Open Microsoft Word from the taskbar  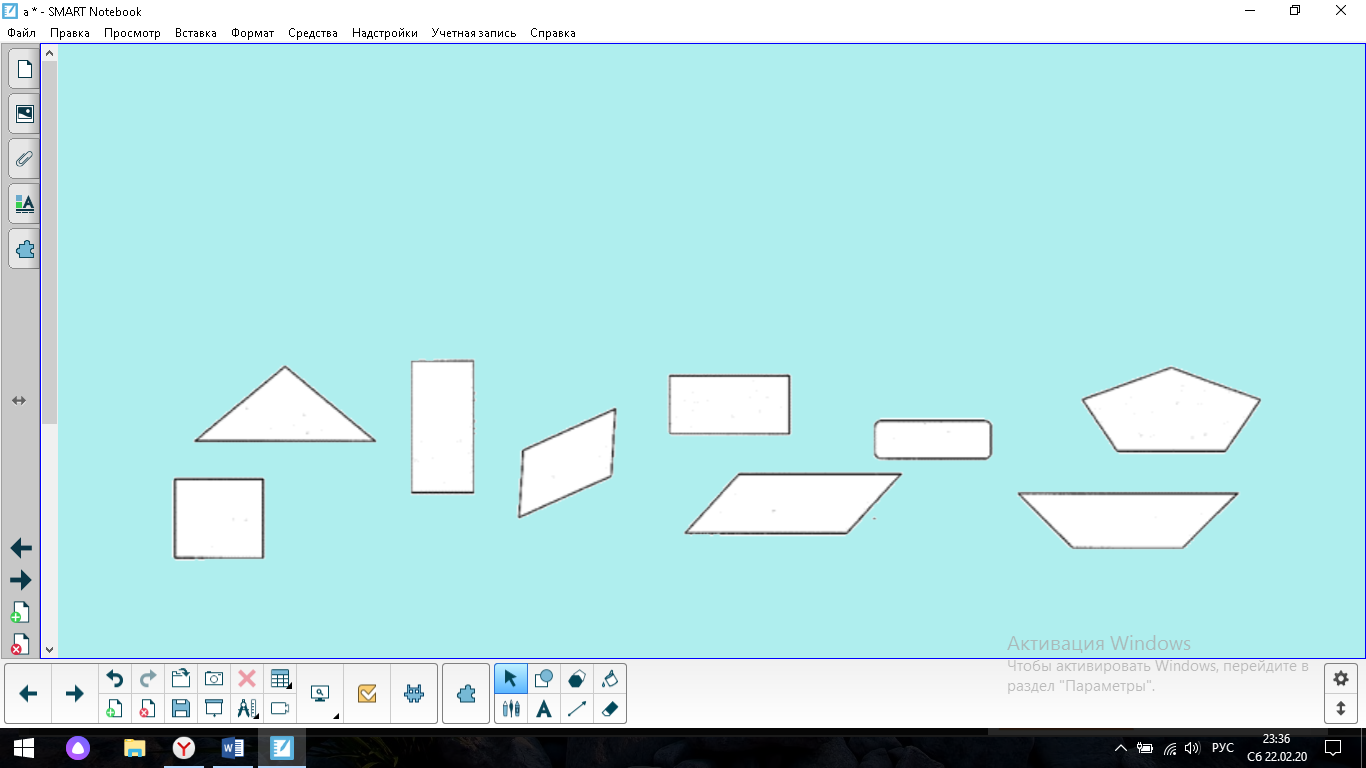click(233, 748)
